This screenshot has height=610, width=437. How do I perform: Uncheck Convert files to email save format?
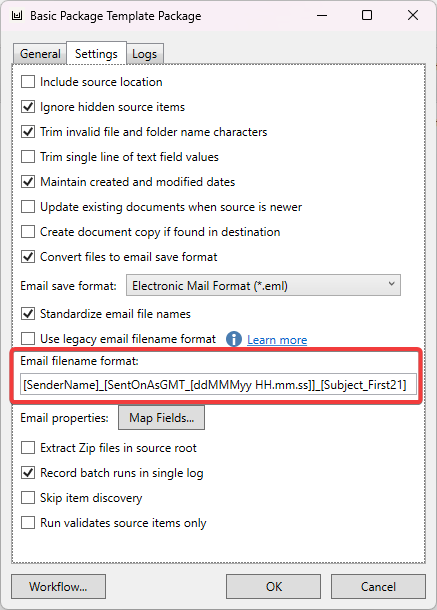pyautogui.click(x=28, y=257)
